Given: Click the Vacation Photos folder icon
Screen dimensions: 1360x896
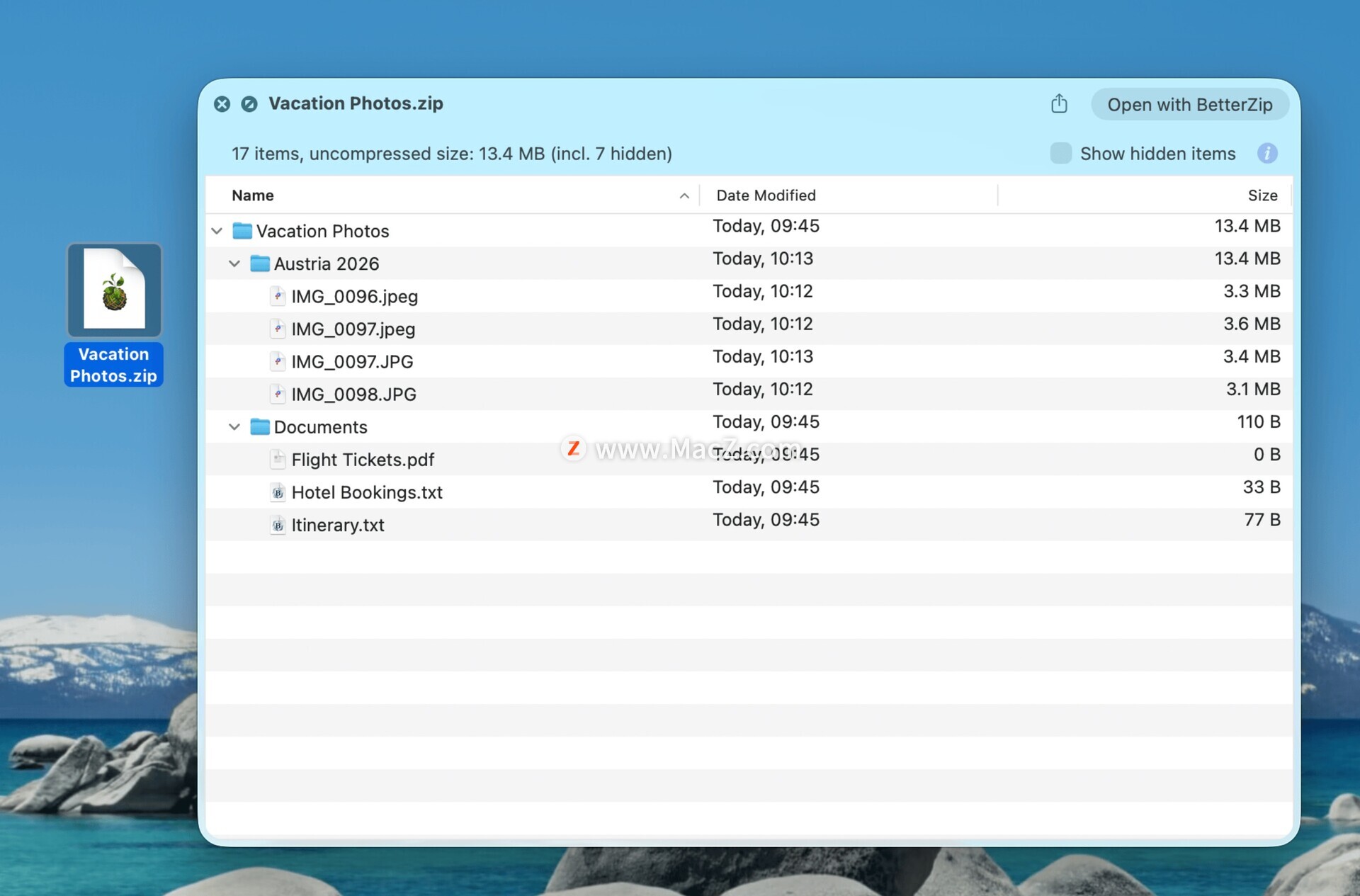Looking at the screenshot, I should click(x=242, y=231).
